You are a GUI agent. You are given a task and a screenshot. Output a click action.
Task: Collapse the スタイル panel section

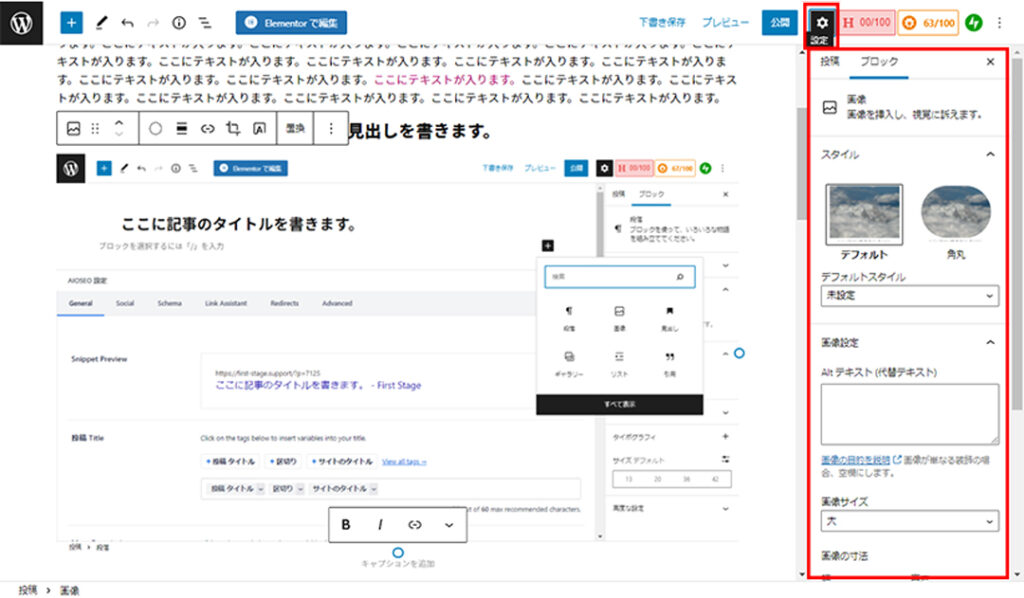tap(990, 155)
